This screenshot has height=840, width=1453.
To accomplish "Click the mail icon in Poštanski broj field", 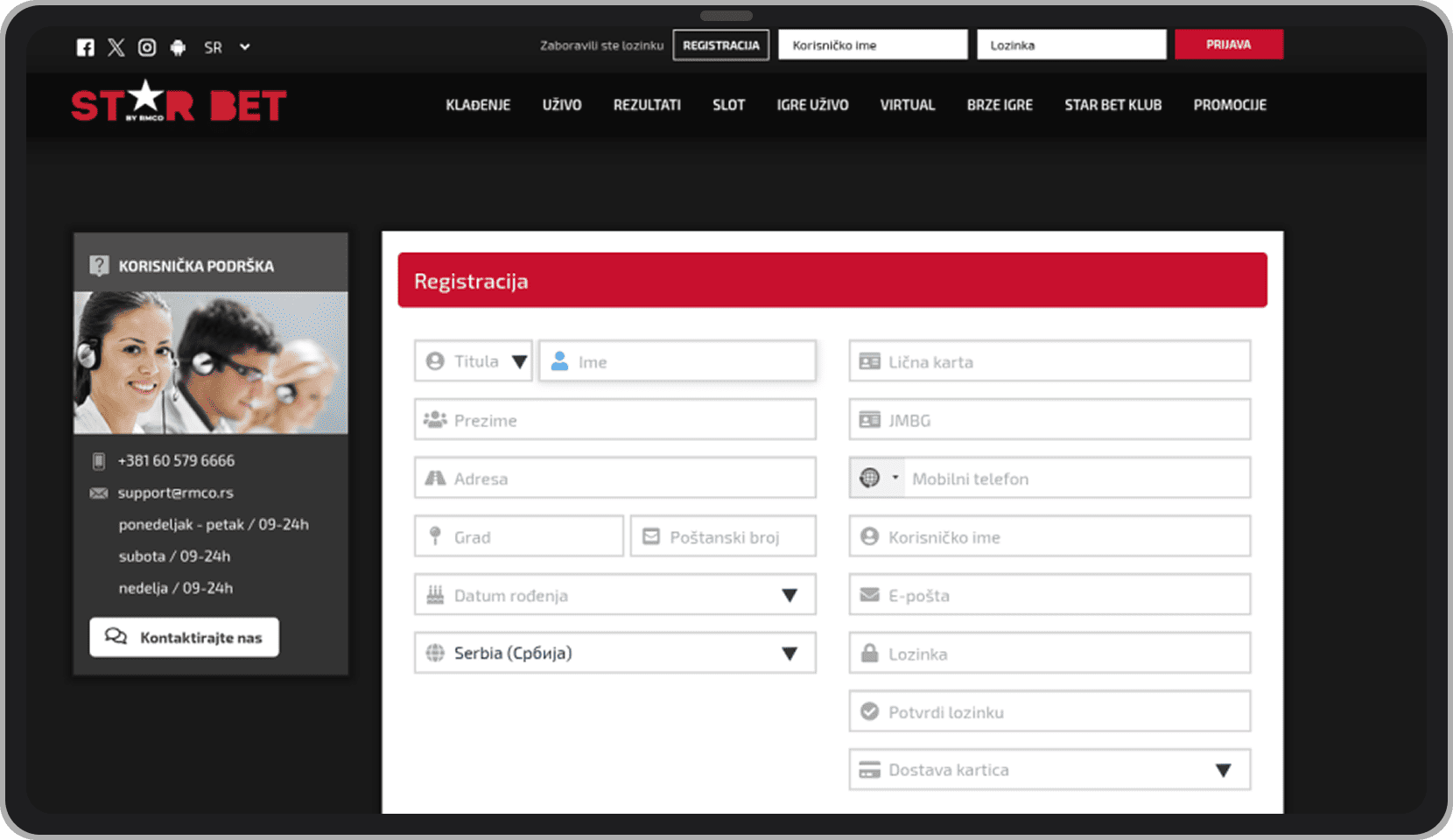I will click(x=651, y=535).
